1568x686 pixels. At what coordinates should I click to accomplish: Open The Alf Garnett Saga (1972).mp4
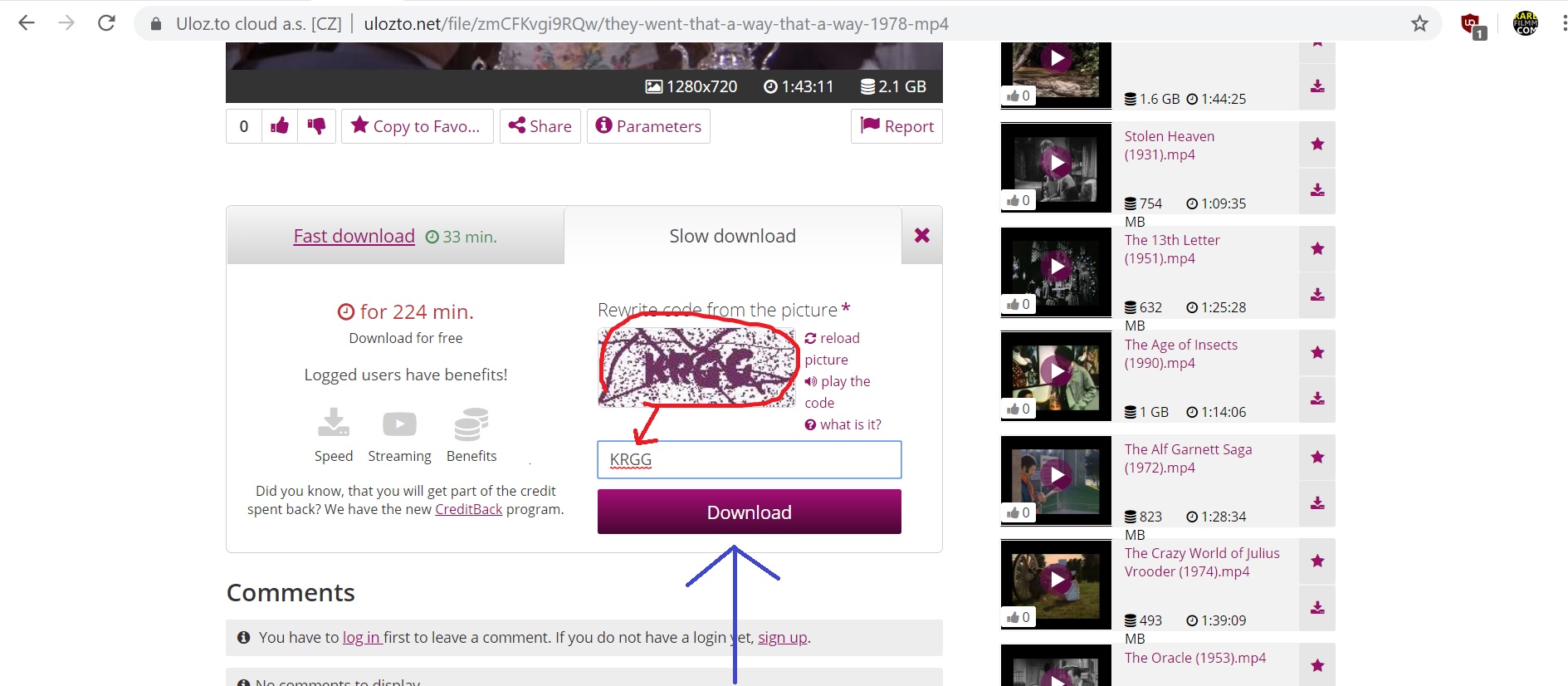[x=1188, y=458]
